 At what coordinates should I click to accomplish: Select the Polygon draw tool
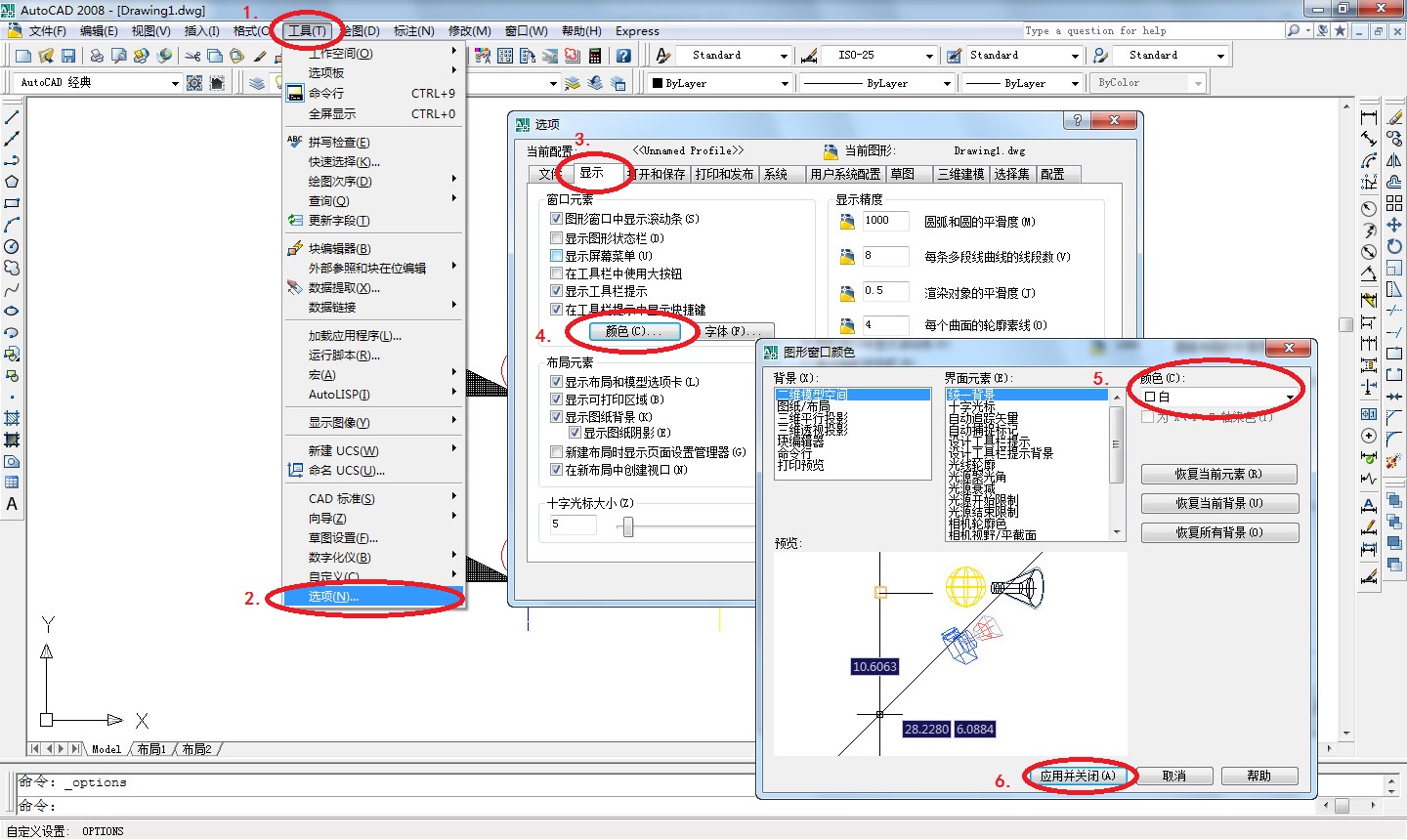pyautogui.click(x=12, y=182)
